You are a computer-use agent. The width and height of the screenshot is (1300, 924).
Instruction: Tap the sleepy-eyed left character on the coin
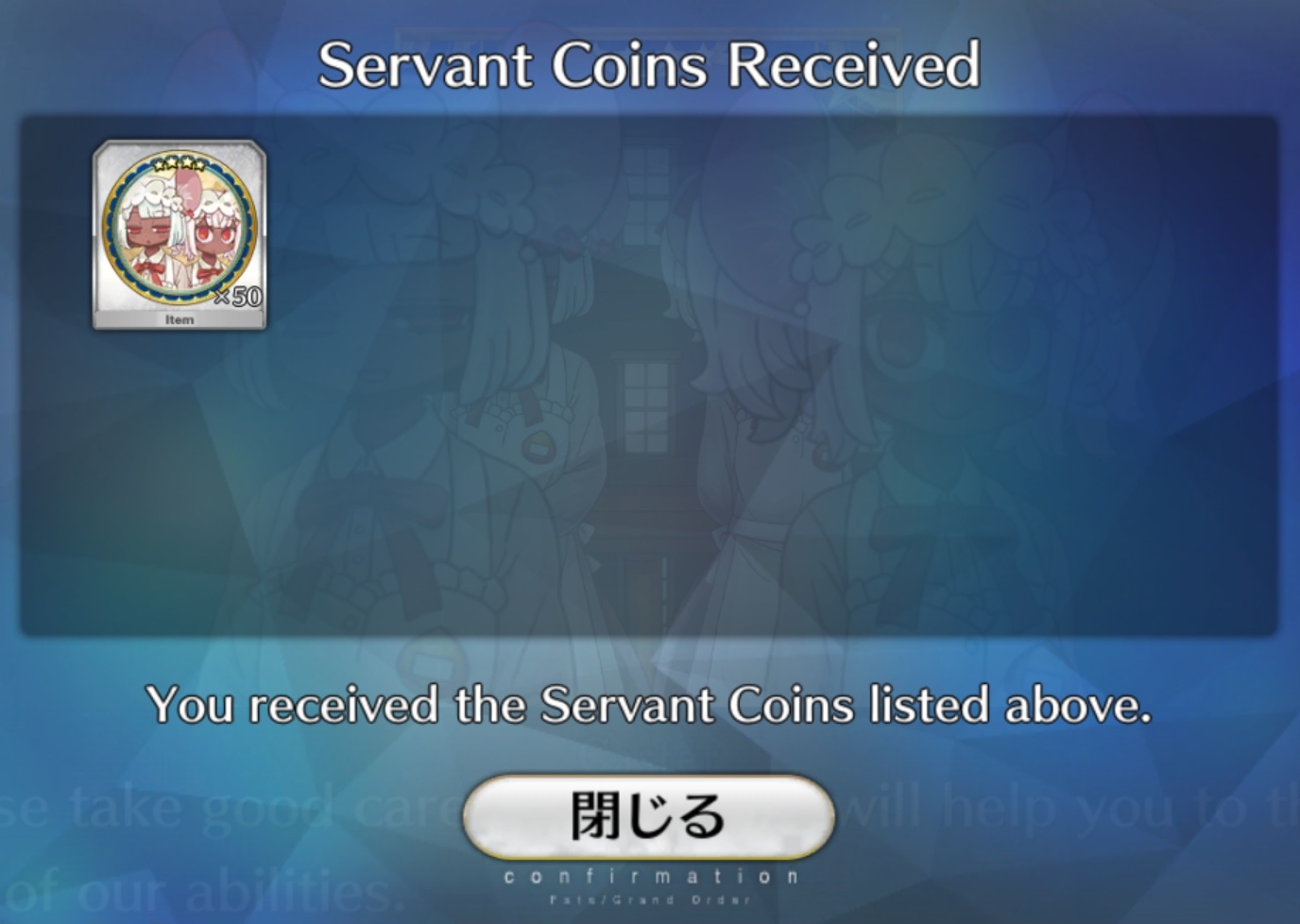(151, 232)
